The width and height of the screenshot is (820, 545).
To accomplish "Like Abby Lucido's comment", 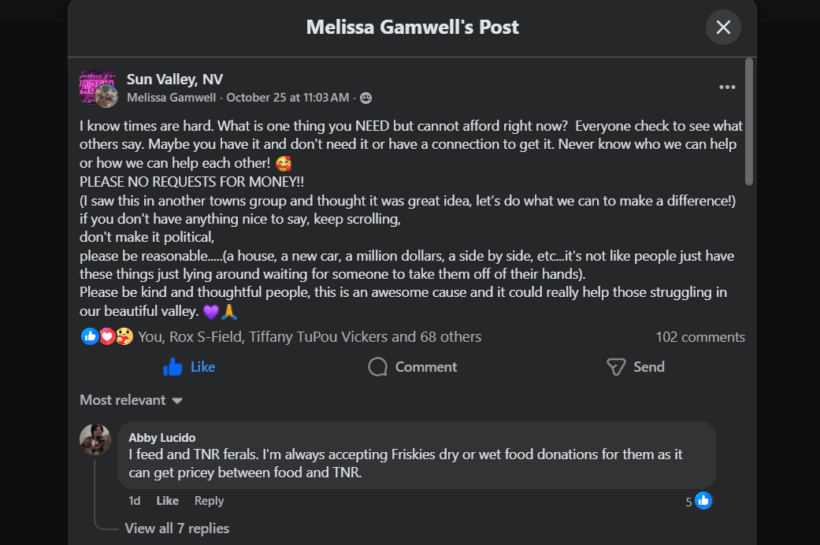I will tap(167, 501).
